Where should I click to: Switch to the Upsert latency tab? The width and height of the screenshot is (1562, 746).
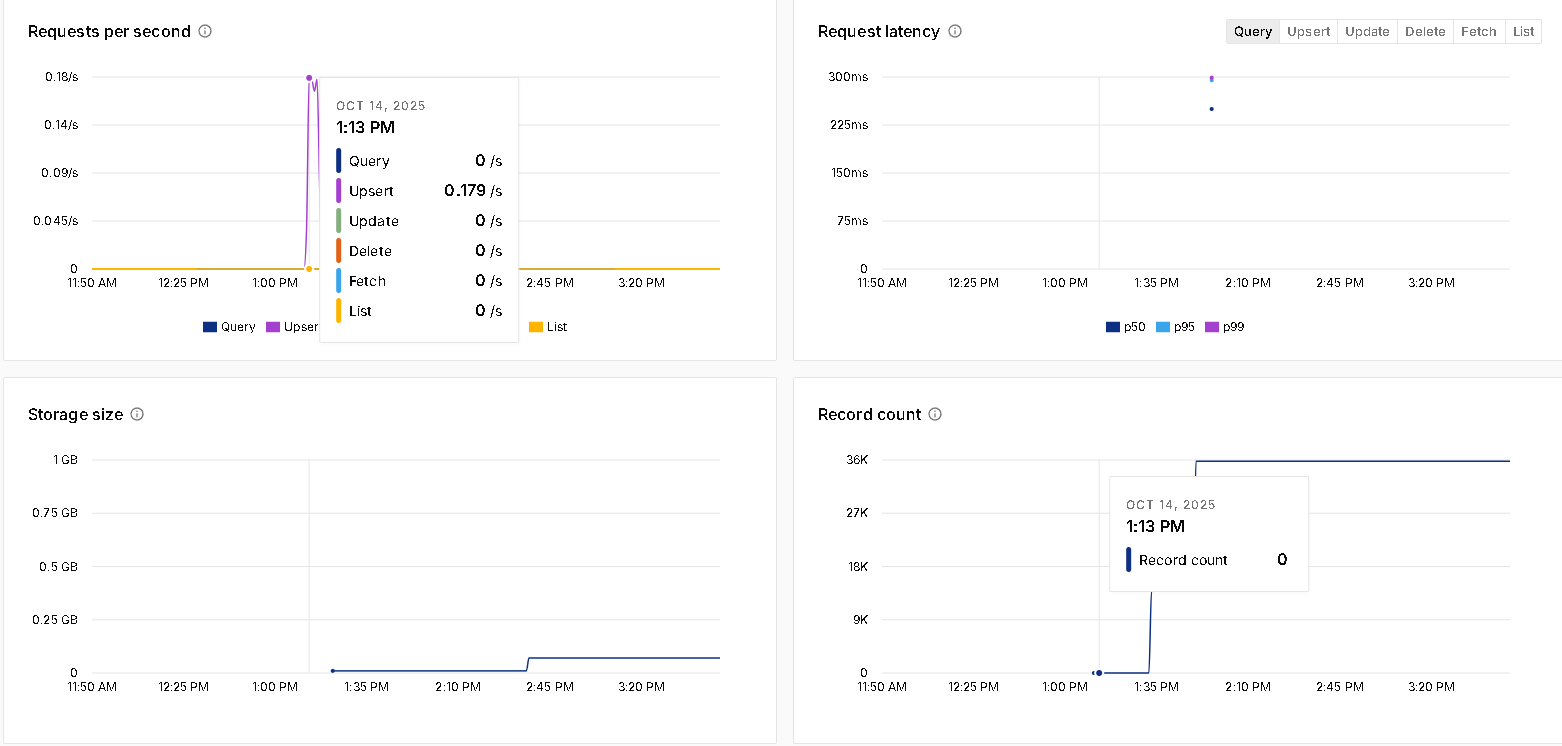tap(1308, 32)
